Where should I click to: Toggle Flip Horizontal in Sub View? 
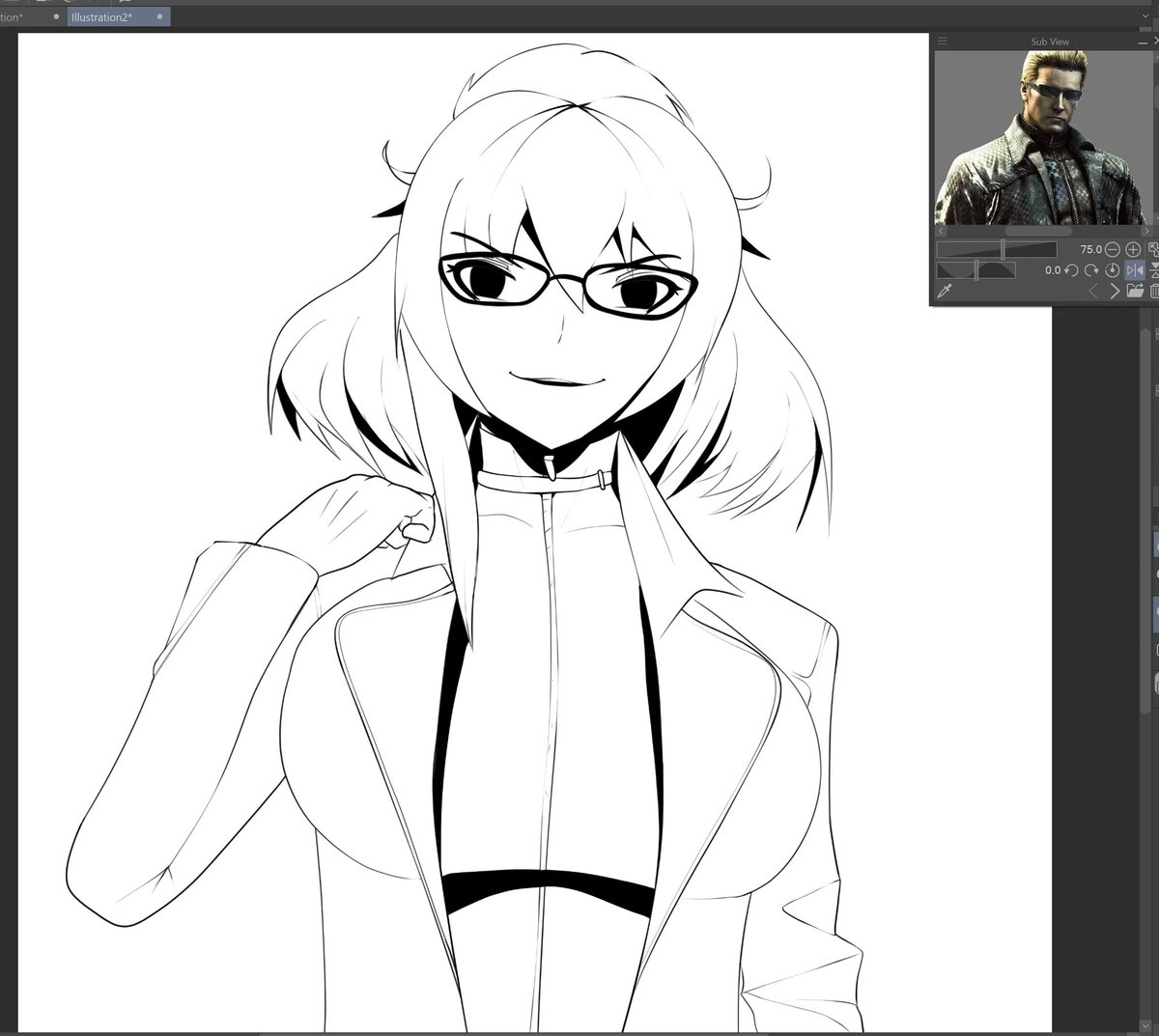(1135, 270)
